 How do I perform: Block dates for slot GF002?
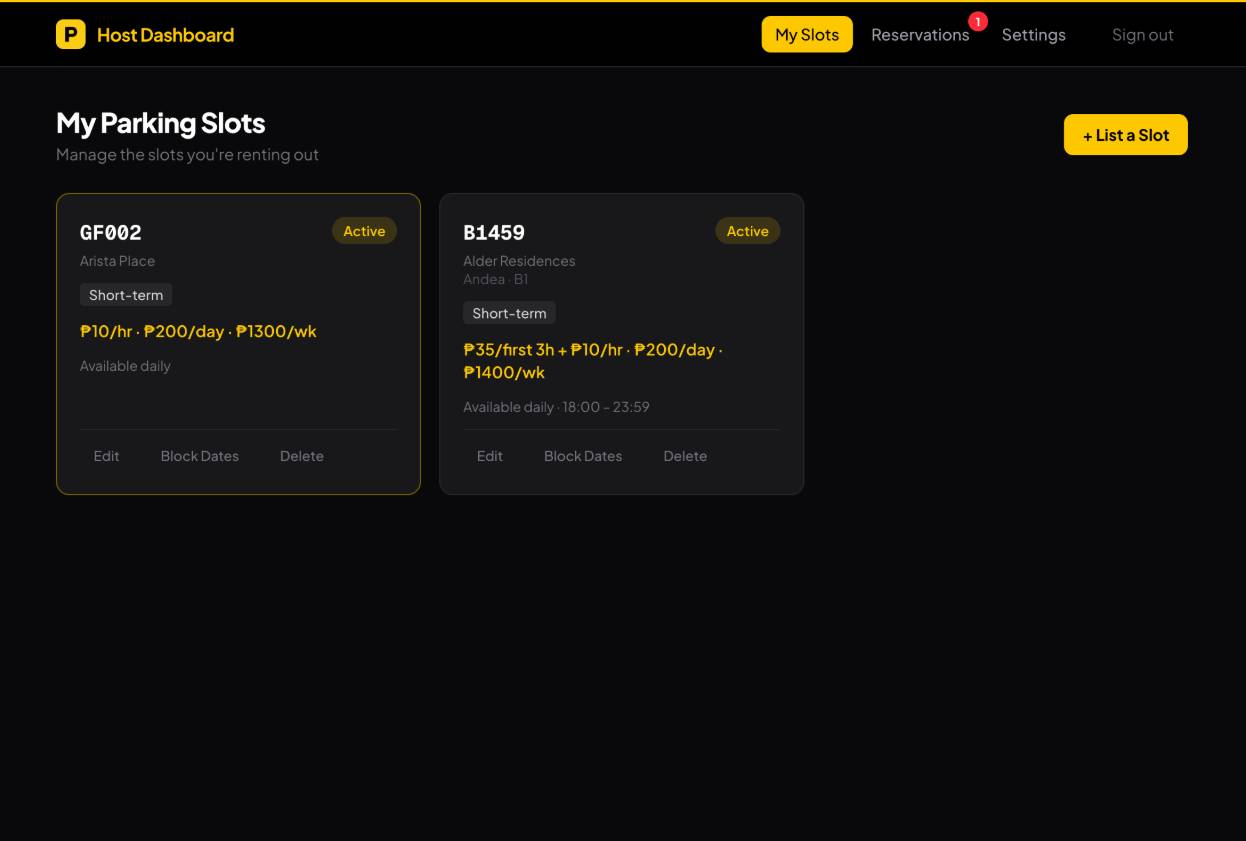200,456
